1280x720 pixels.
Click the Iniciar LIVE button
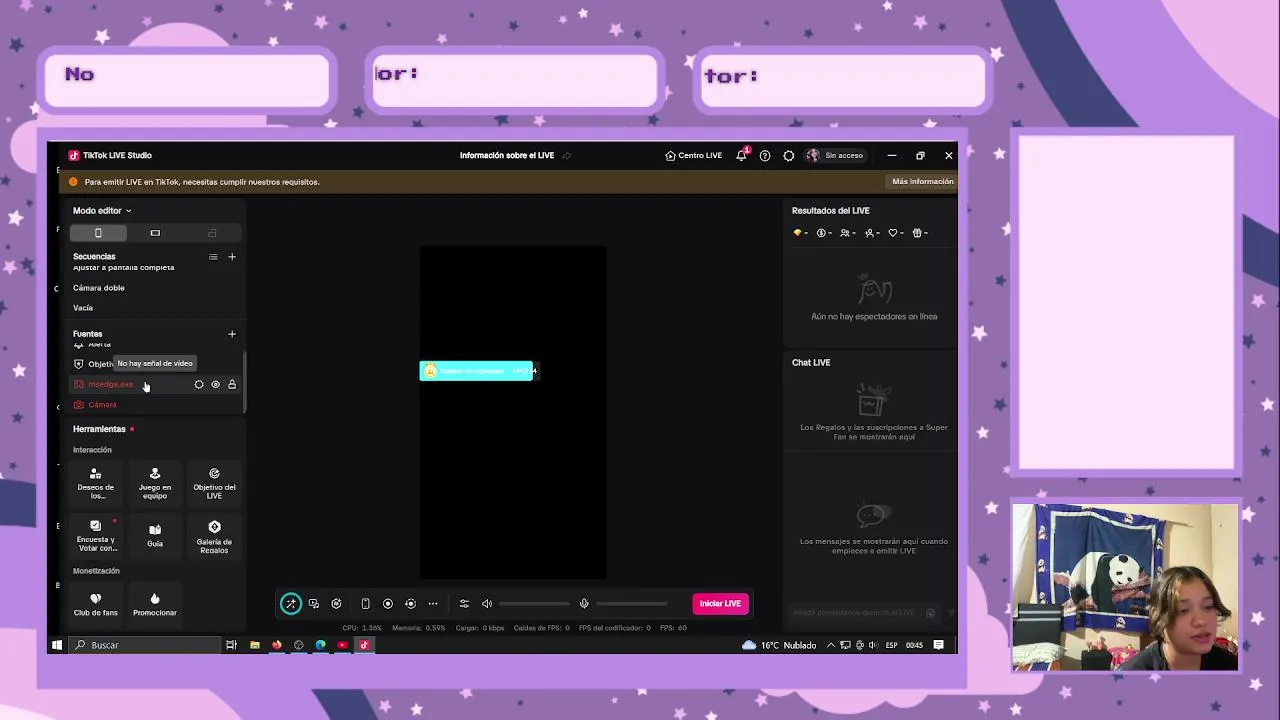click(x=720, y=604)
